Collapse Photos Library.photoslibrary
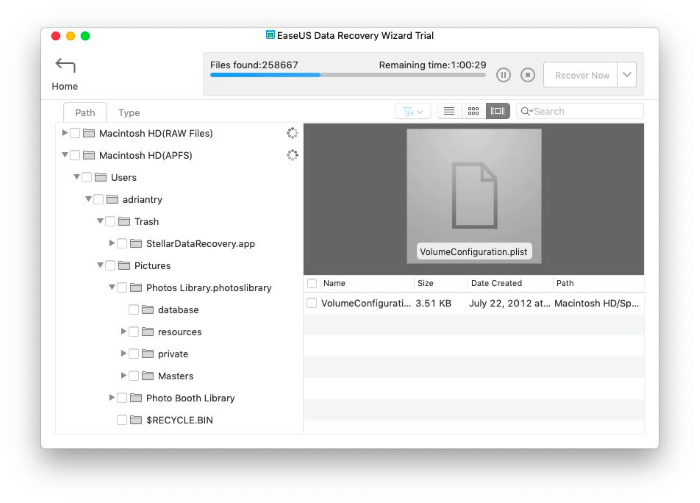Image resolution: width=700 pixels, height=503 pixels. pyautogui.click(x=112, y=287)
